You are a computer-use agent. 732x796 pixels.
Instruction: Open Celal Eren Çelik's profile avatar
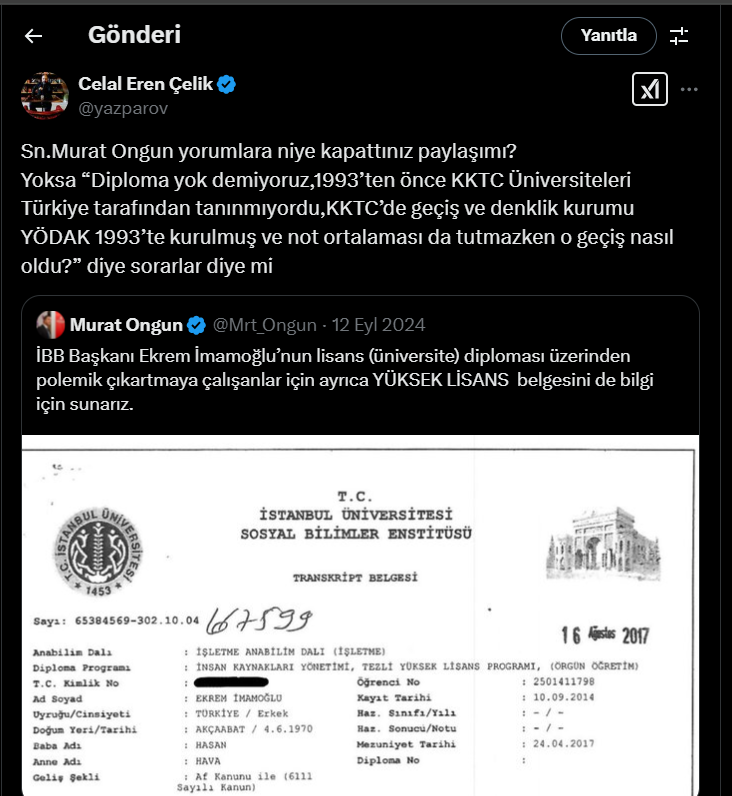(x=45, y=95)
